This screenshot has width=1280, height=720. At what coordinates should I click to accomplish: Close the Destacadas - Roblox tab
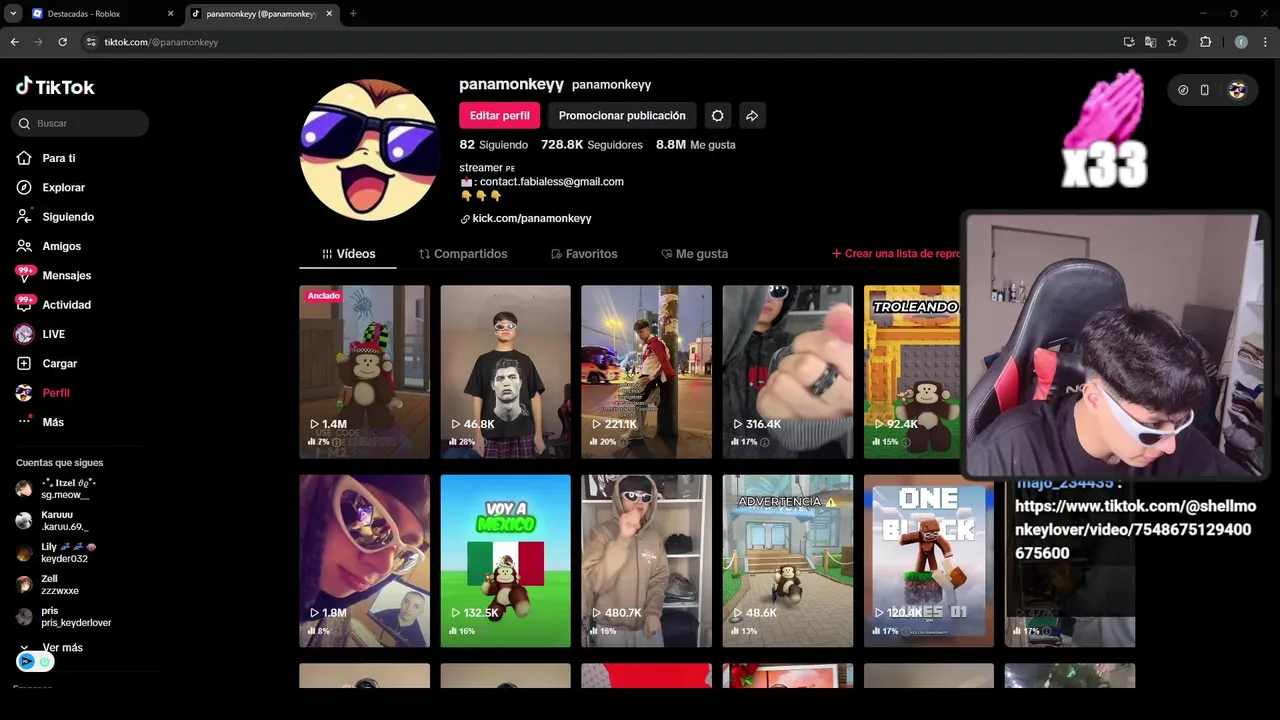(170, 14)
